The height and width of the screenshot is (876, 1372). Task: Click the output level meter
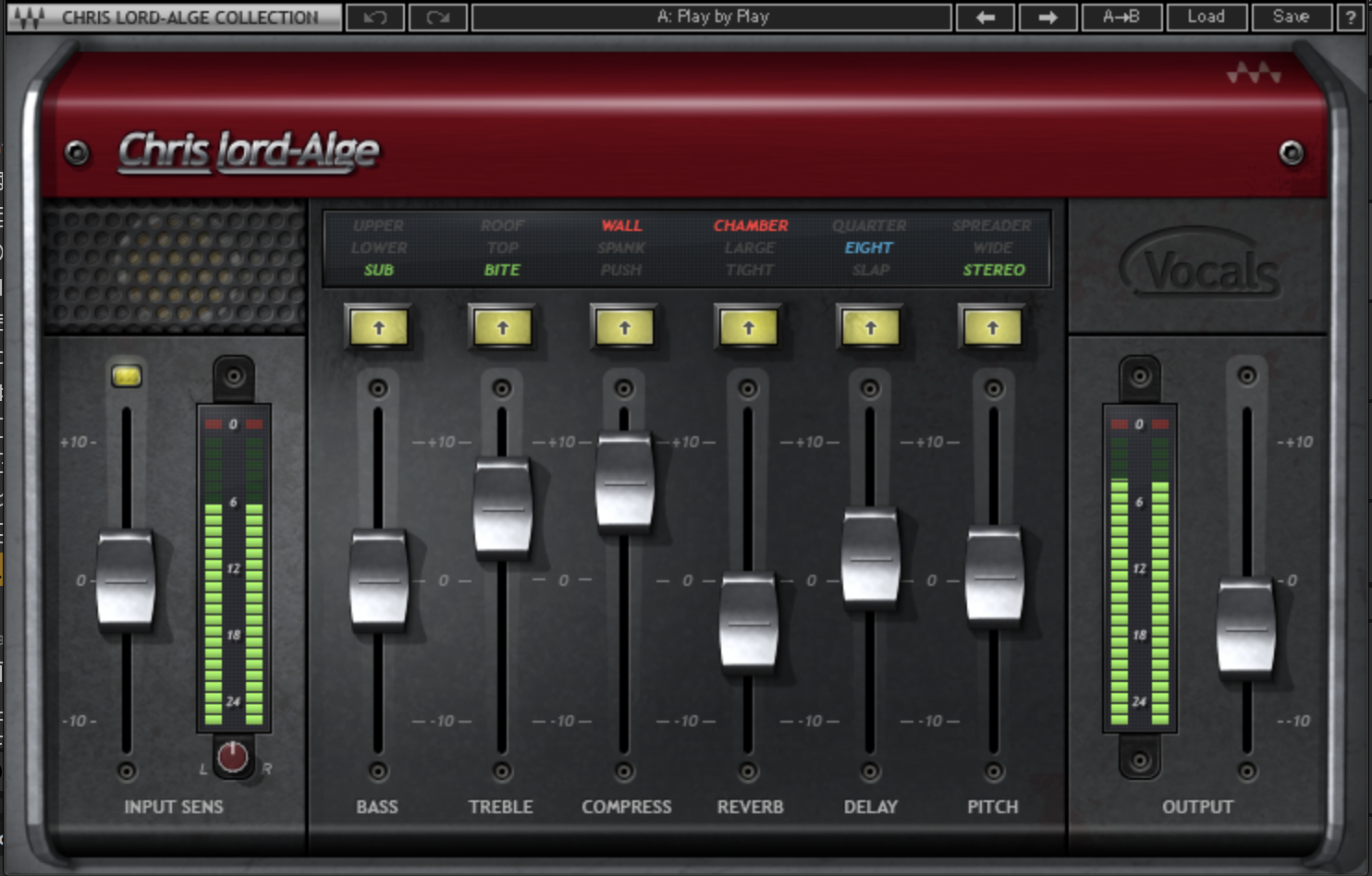click(1139, 568)
